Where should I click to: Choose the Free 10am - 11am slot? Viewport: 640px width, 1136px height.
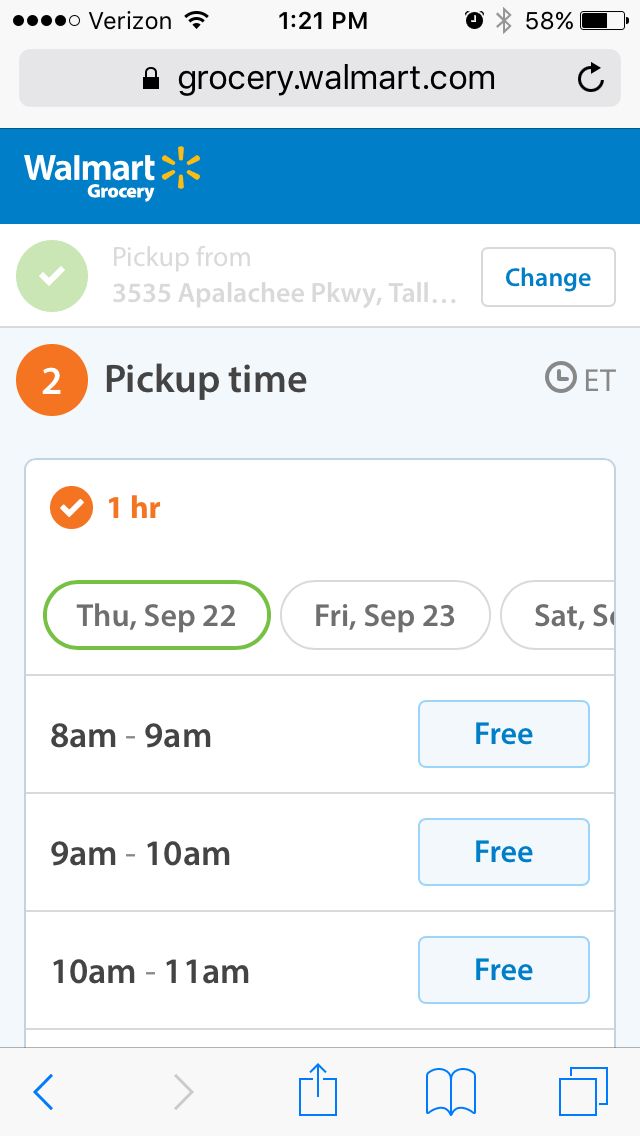pos(504,970)
